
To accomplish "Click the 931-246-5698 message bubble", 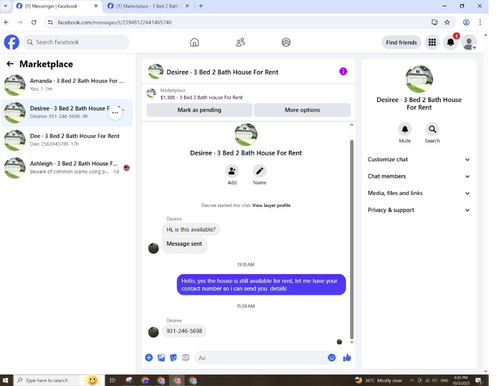I will [x=184, y=331].
